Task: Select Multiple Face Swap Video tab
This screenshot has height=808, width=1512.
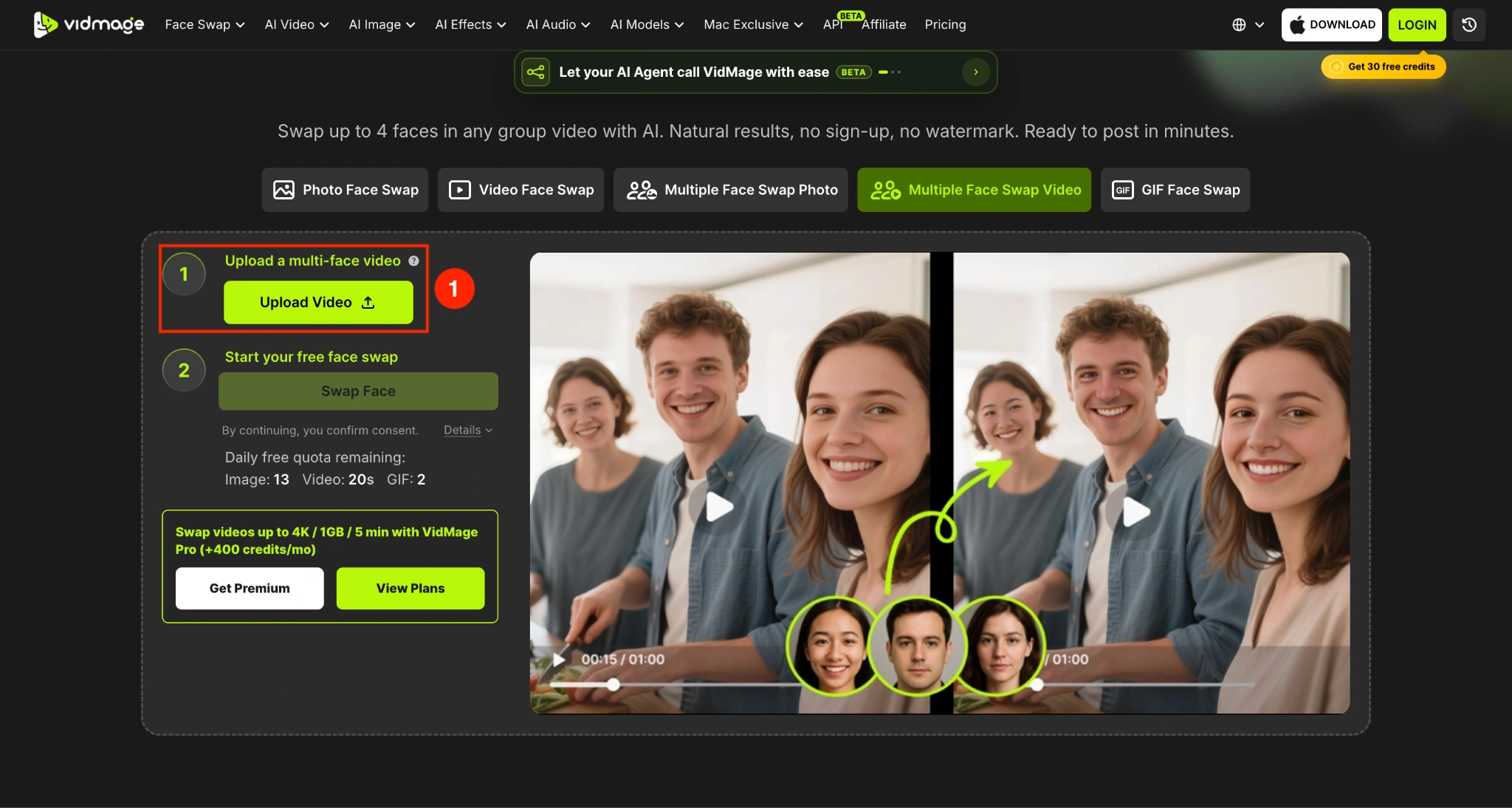Action: tap(974, 190)
